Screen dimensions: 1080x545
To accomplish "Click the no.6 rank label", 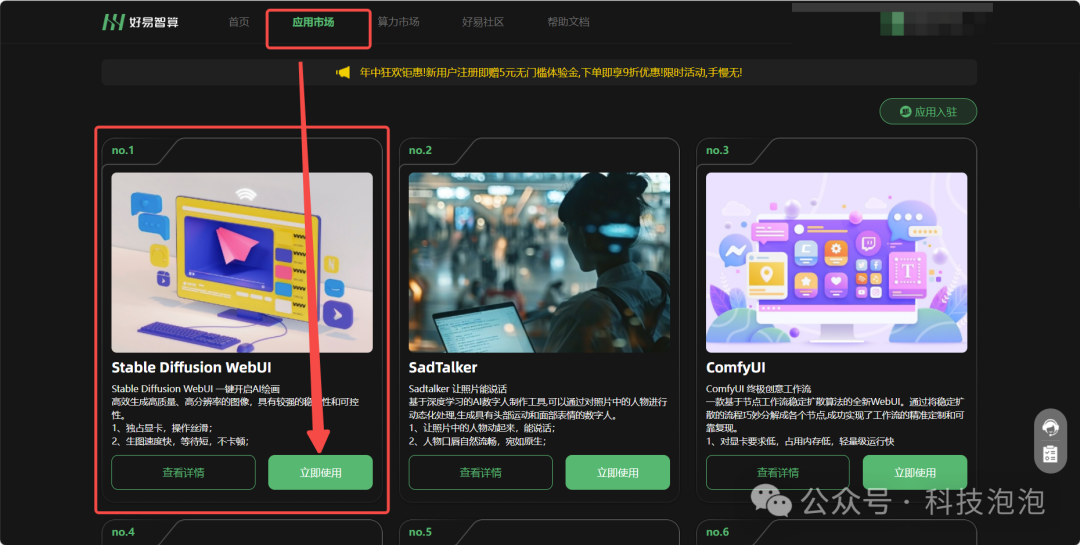I will click(x=718, y=532).
